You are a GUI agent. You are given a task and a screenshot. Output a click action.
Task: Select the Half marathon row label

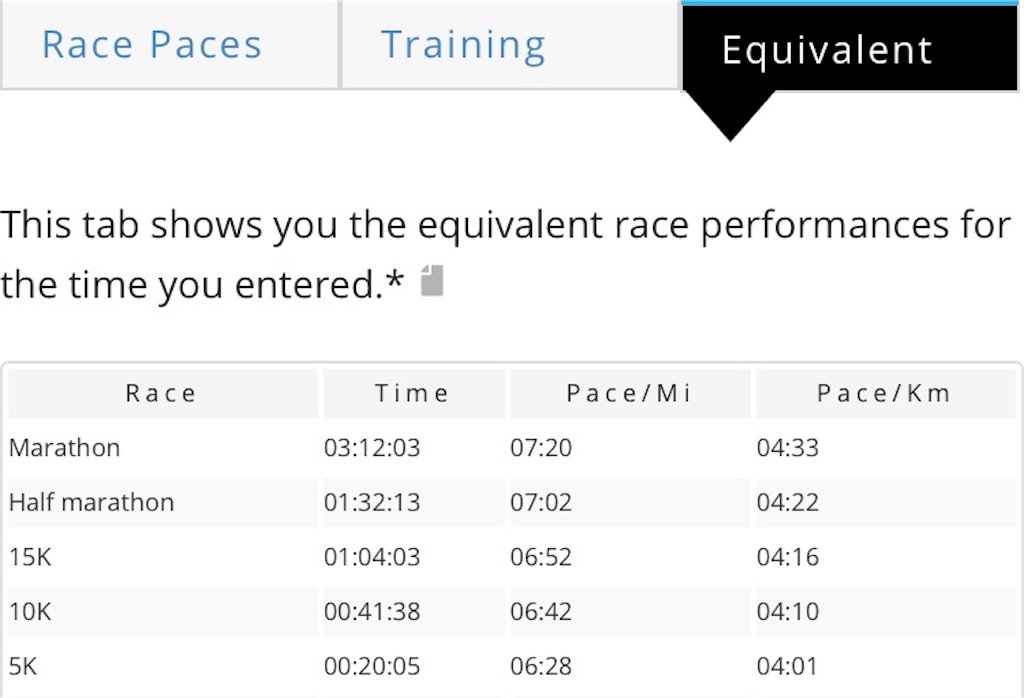coord(91,502)
